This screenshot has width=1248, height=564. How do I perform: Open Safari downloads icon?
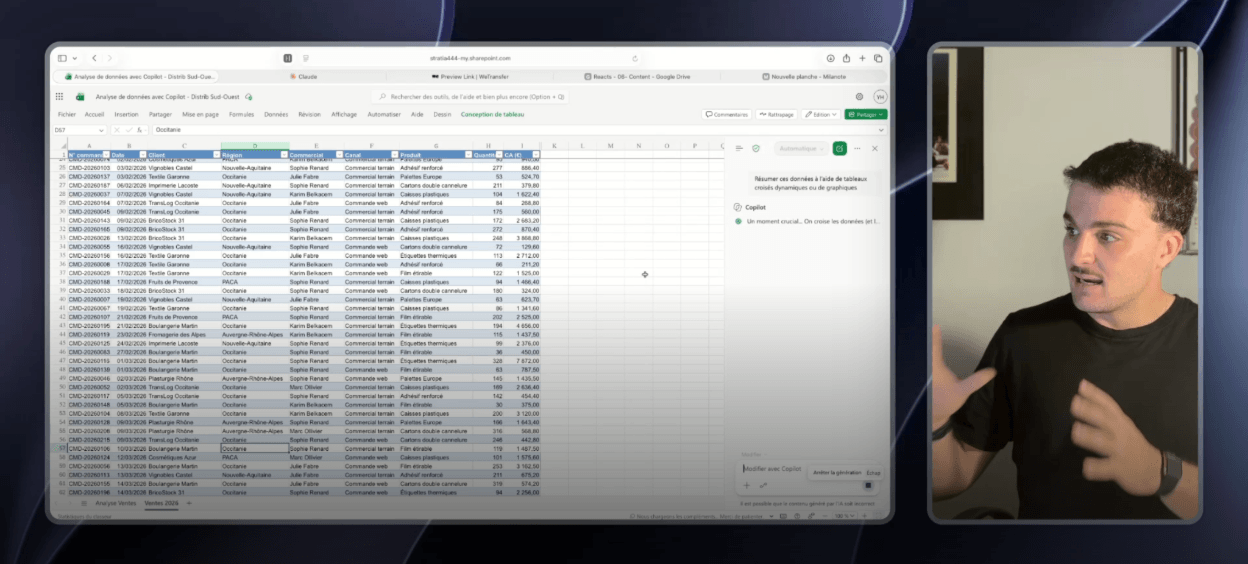830,58
